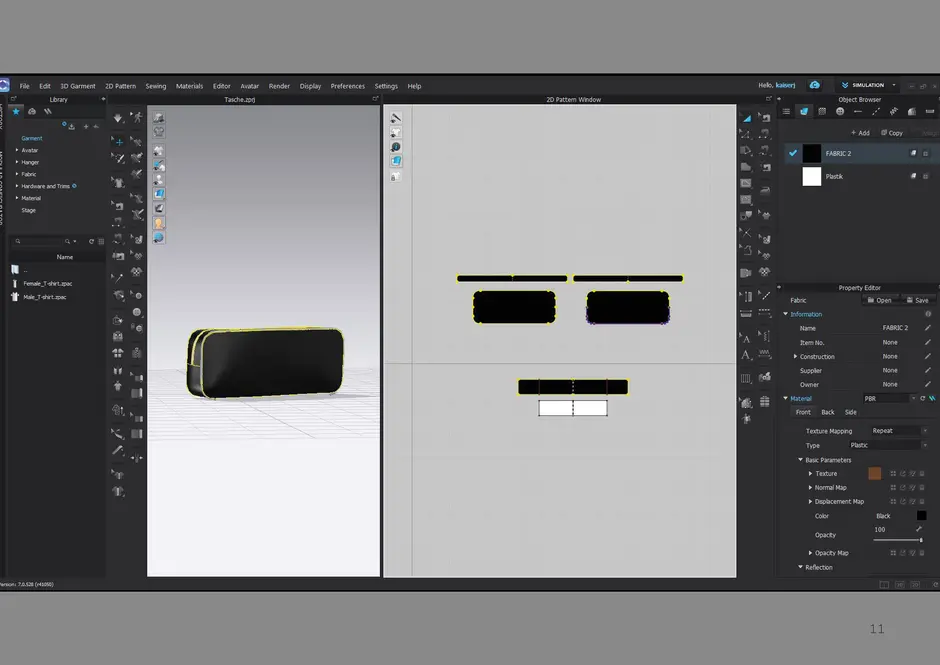Select the Fabric tab icon in Object Browser
This screenshot has height=665, width=940.
pyautogui.click(x=804, y=112)
